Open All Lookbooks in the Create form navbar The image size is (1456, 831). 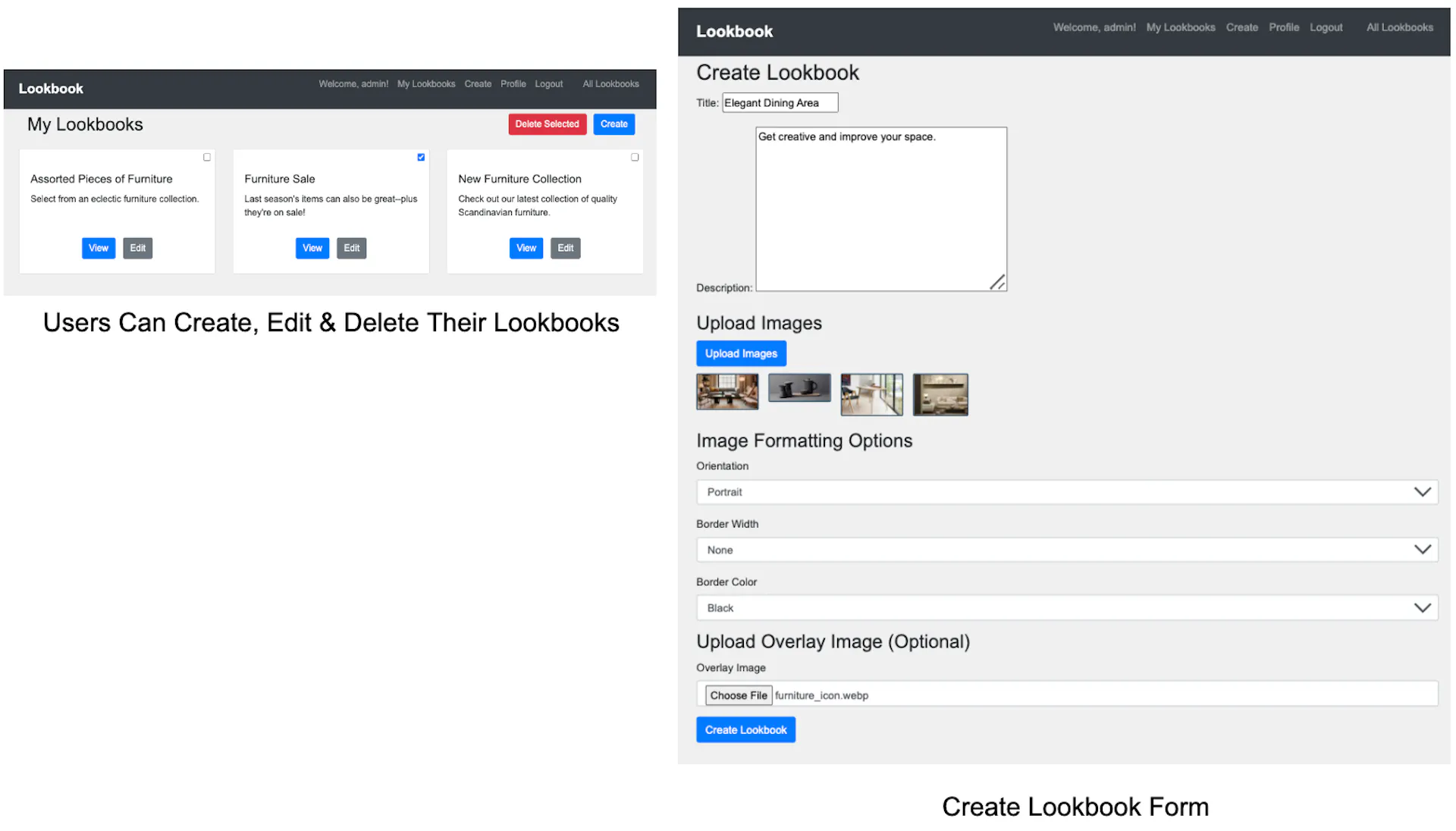1399,27
